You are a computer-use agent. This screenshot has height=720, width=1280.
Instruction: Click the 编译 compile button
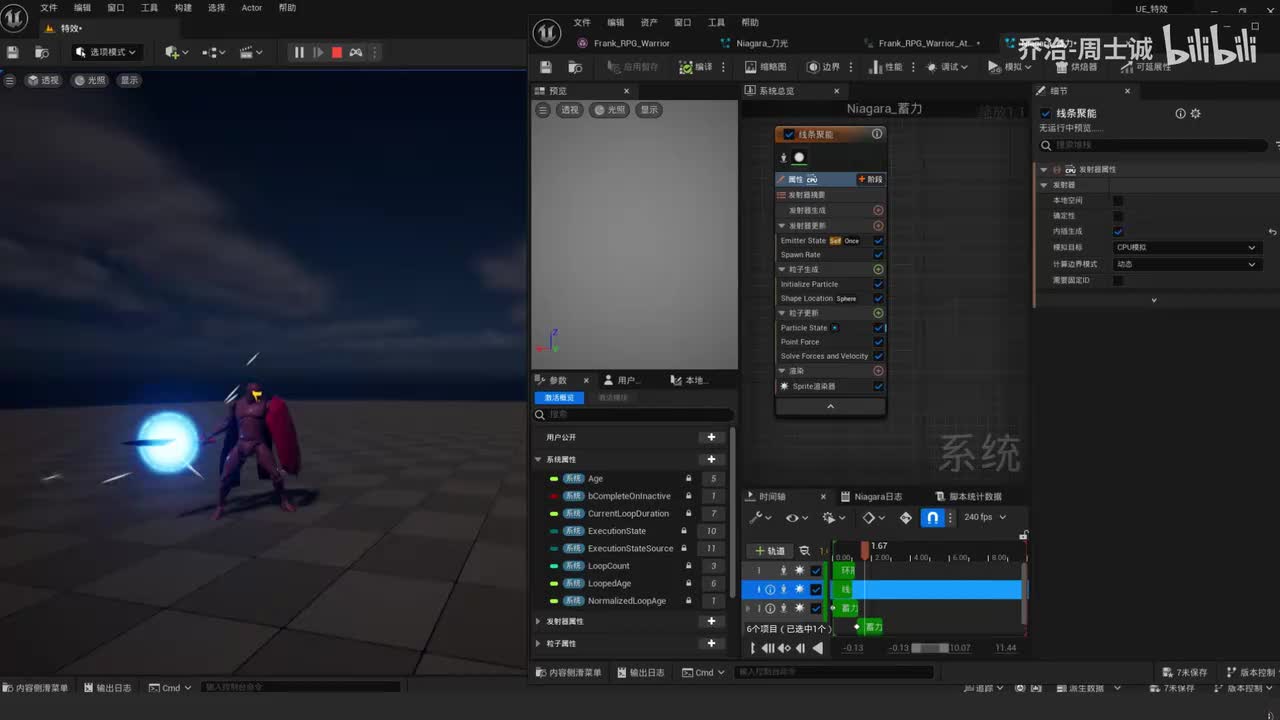point(696,67)
